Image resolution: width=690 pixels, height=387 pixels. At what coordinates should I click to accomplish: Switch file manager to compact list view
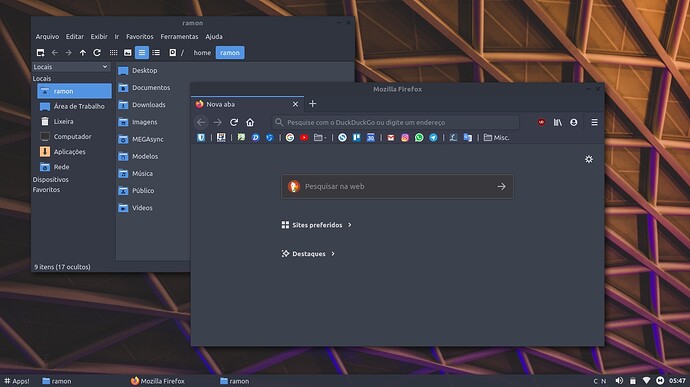[x=142, y=53]
